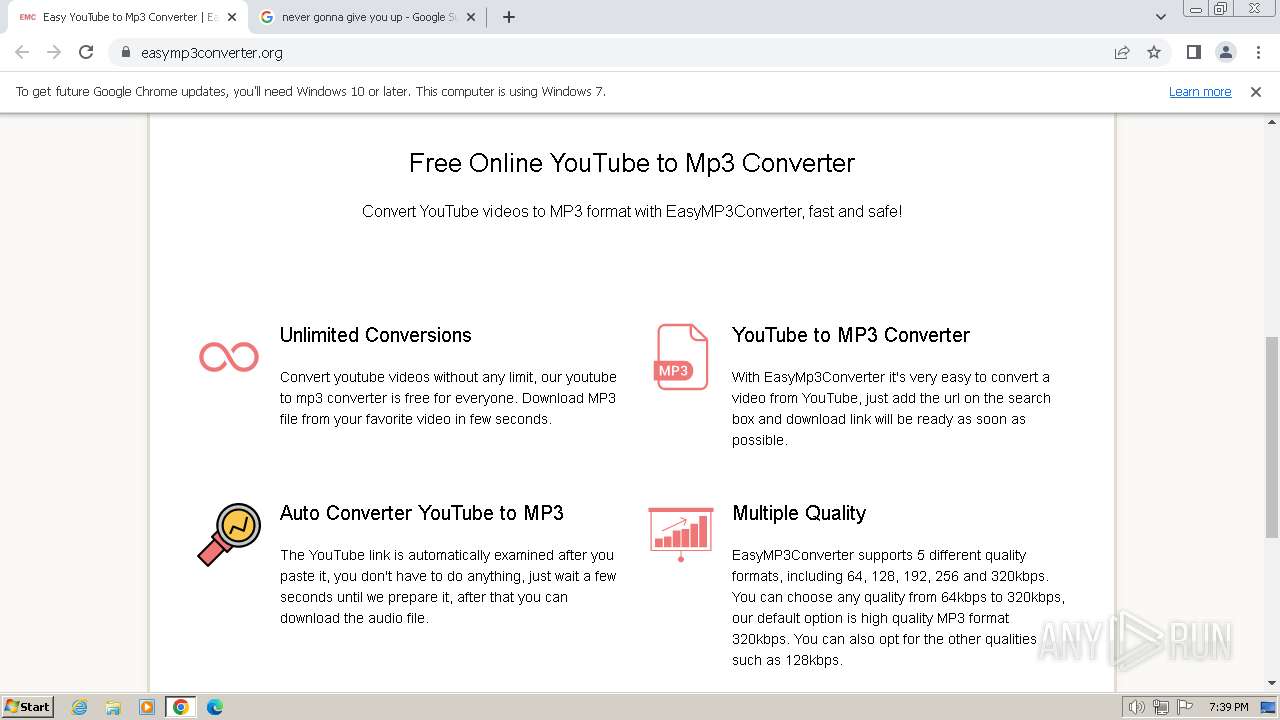Click the 7:39 PM system clock
Screen dimensions: 1280x720
click(1228, 707)
